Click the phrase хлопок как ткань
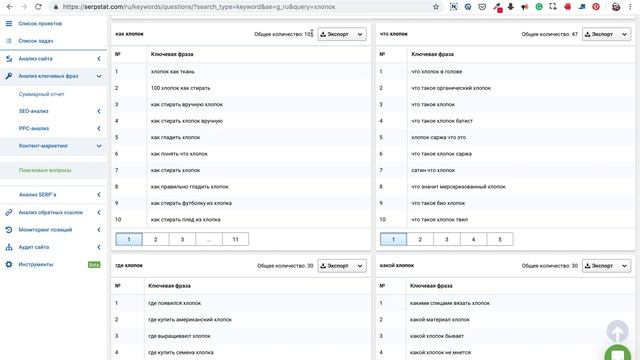This screenshot has width=640, height=360. (x=173, y=71)
